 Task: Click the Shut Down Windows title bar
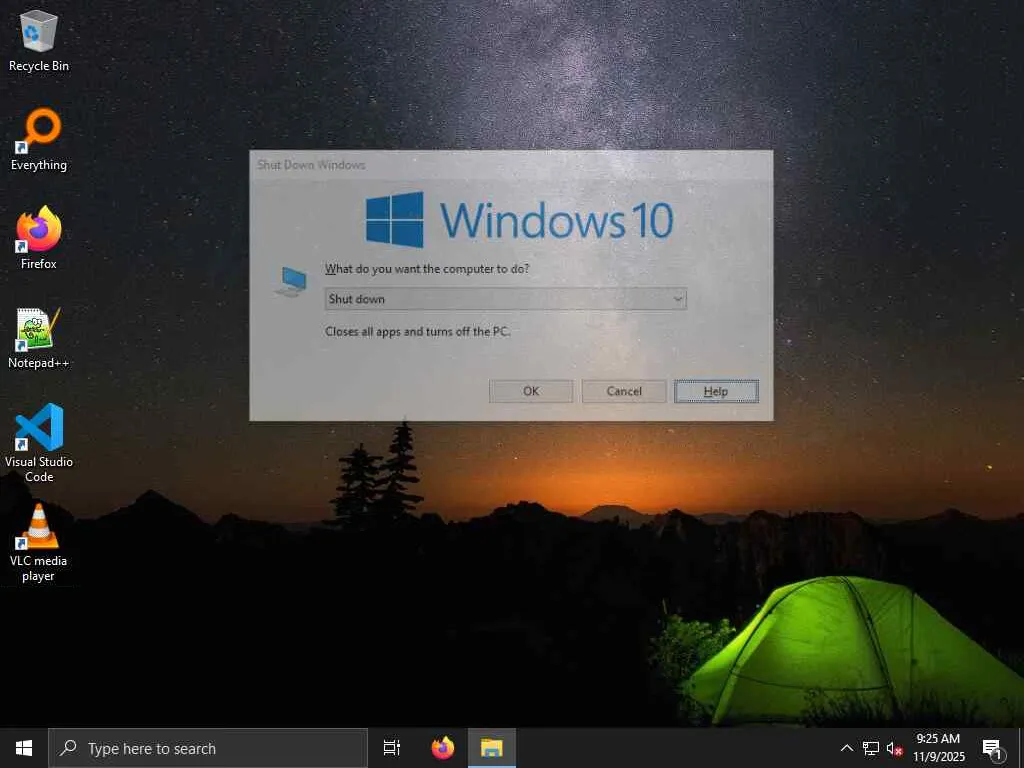511,165
